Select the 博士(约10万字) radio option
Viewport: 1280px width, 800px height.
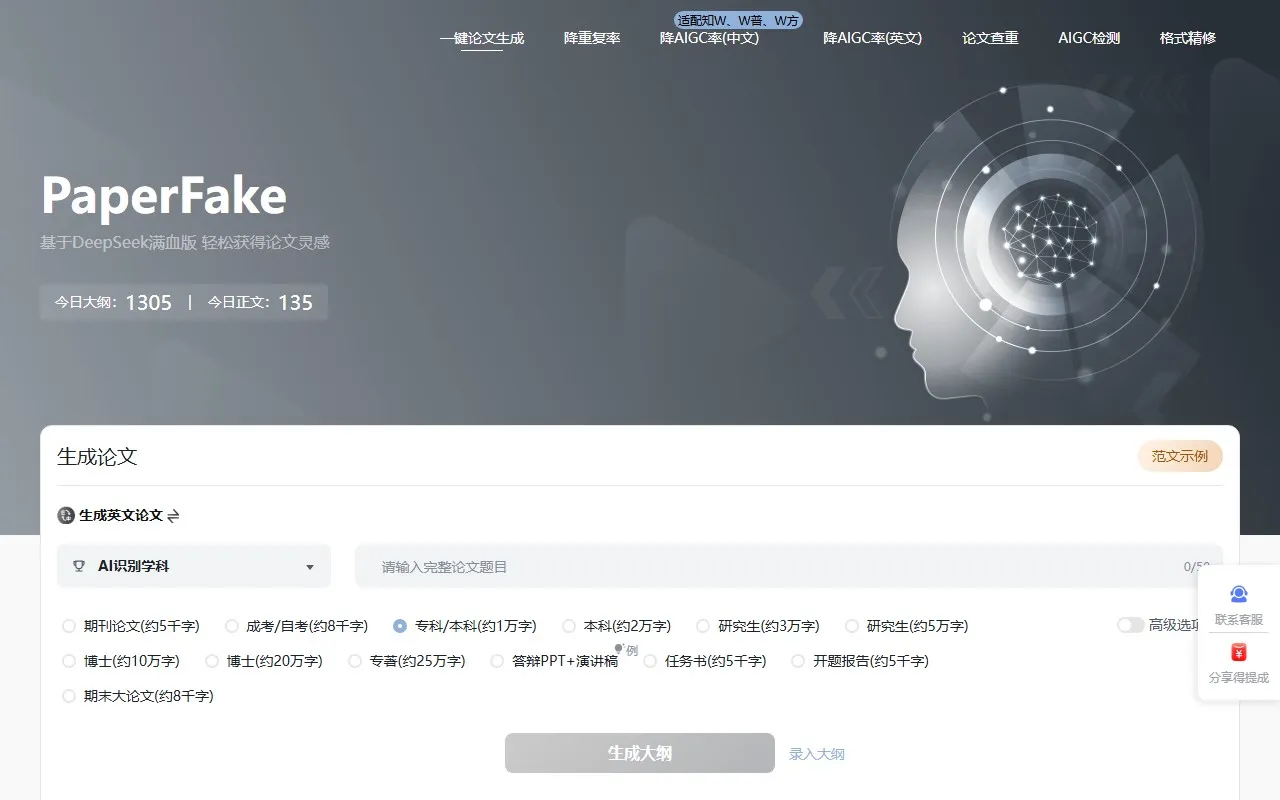[x=69, y=661]
